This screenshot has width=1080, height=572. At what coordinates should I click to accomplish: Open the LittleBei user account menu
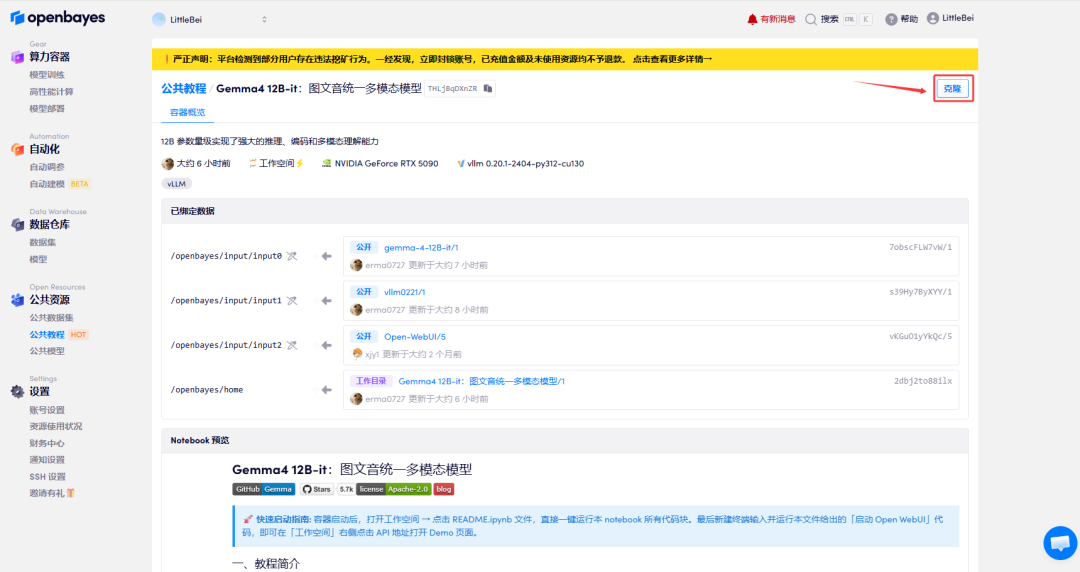[x=951, y=19]
